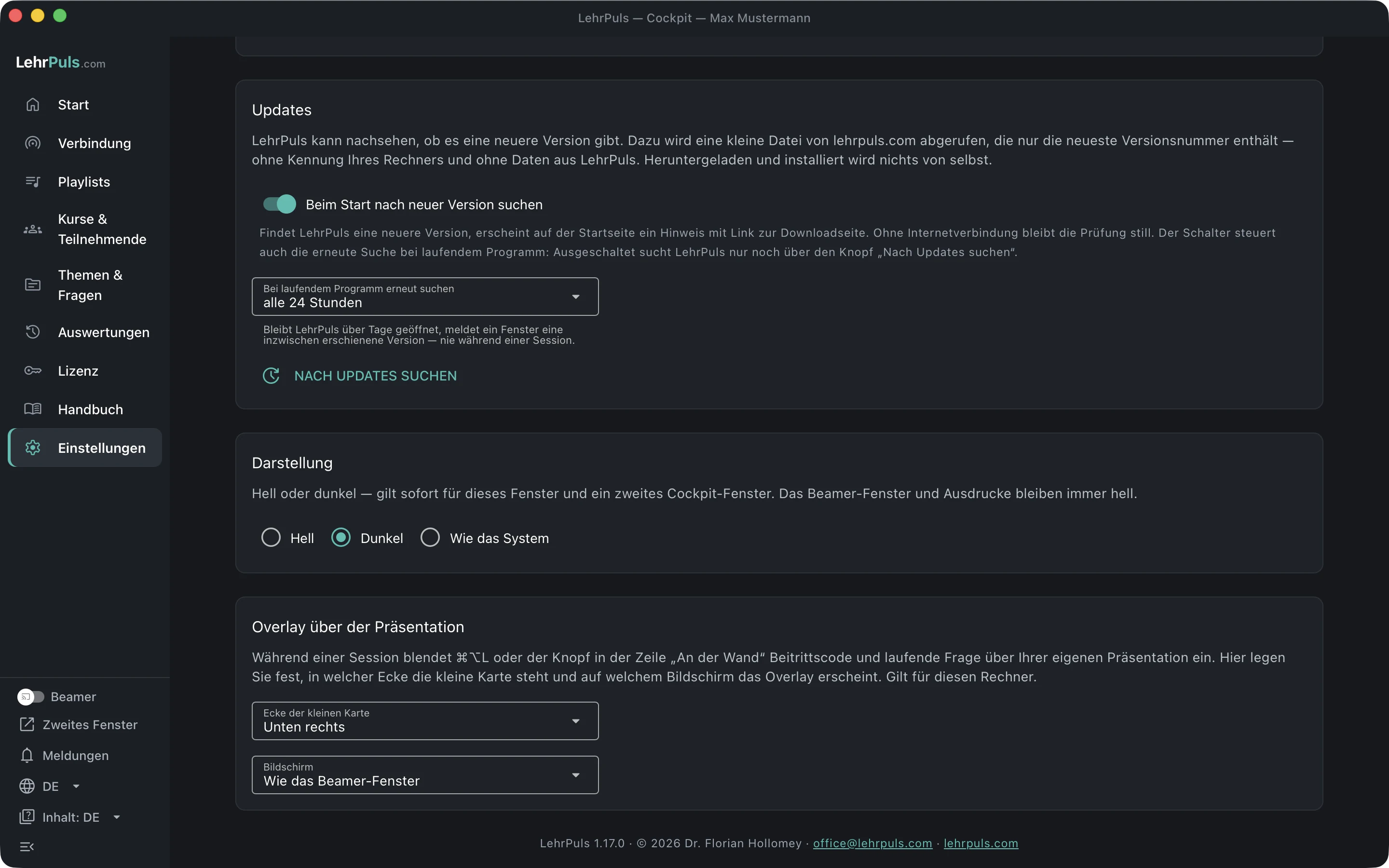Open the Start home icon
This screenshot has height=868, width=1389.
click(x=33, y=105)
